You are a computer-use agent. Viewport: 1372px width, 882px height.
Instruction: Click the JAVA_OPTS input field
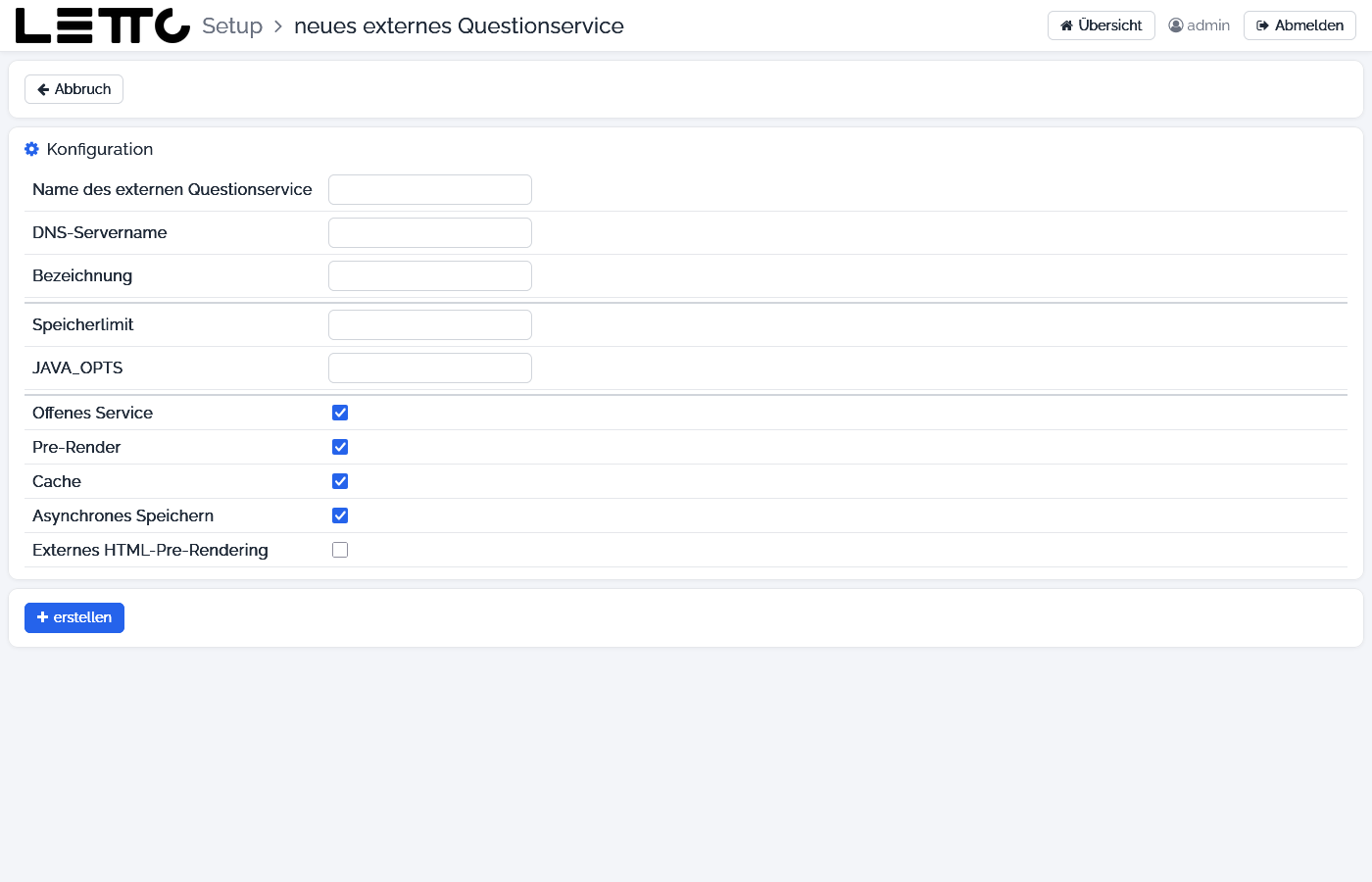coord(430,368)
